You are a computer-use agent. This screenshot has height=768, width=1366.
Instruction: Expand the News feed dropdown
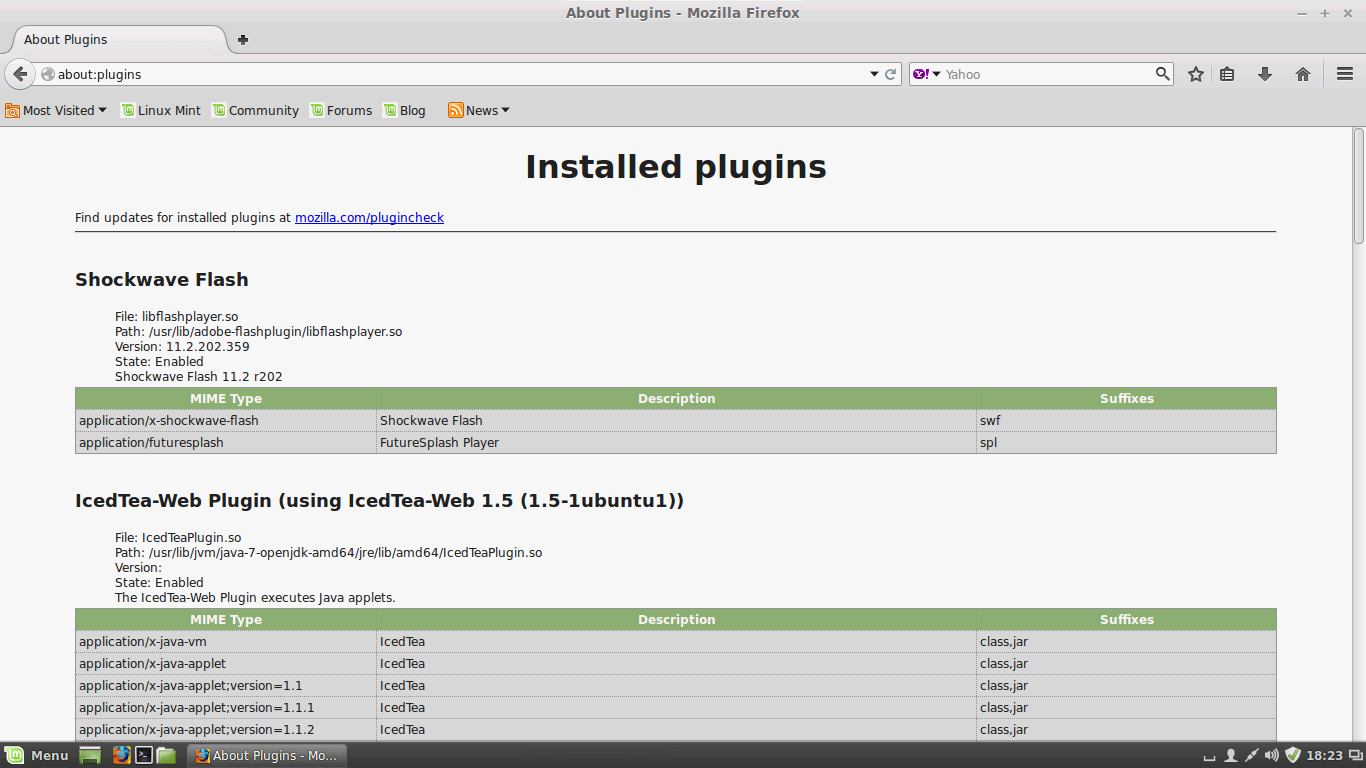click(479, 110)
